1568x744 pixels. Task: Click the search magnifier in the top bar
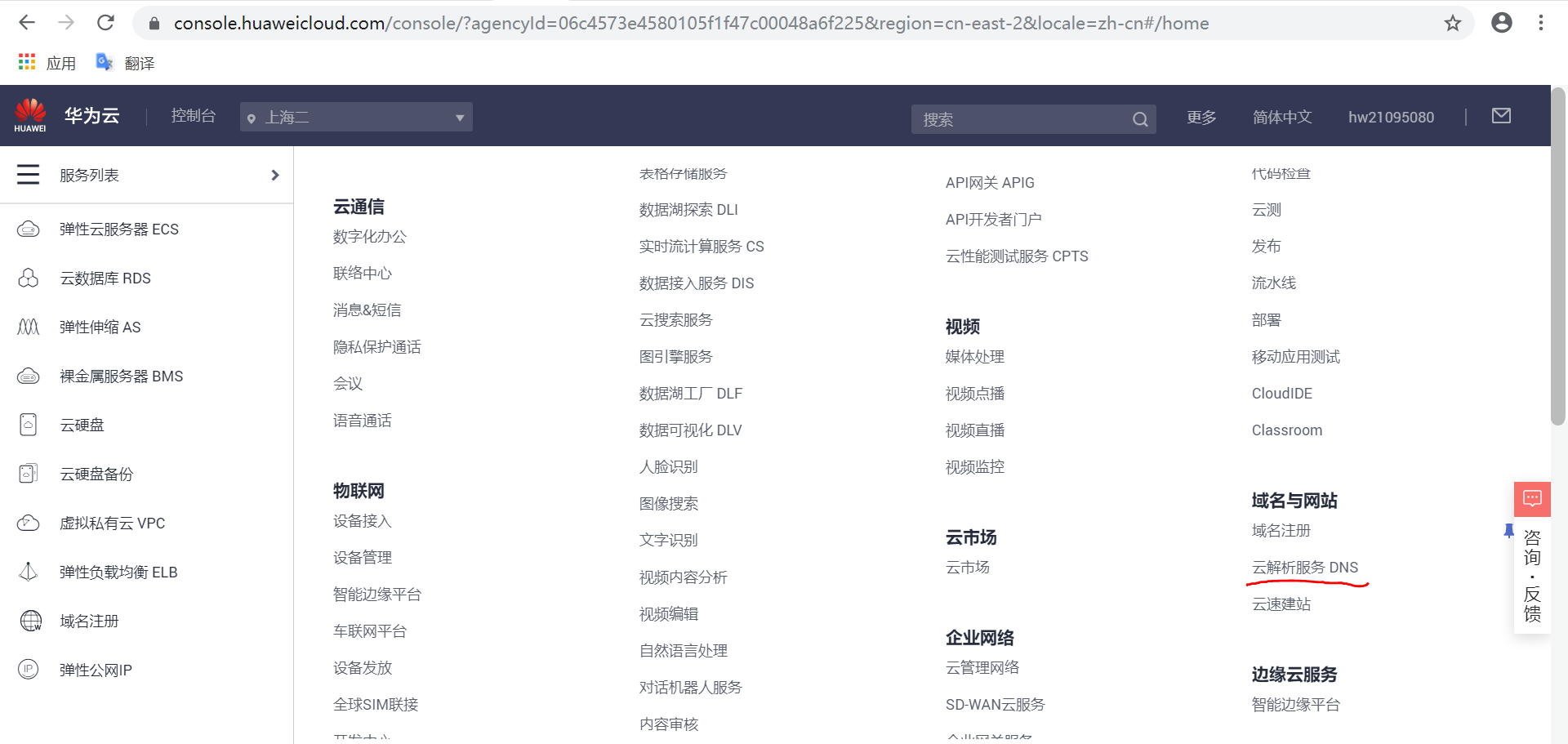pos(1140,118)
